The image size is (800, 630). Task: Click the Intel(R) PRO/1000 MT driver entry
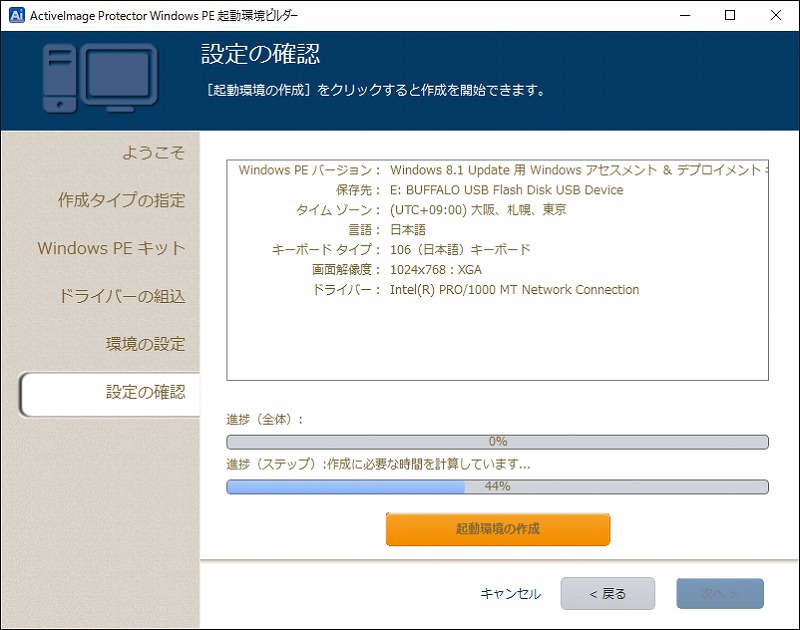[x=514, y=289]
